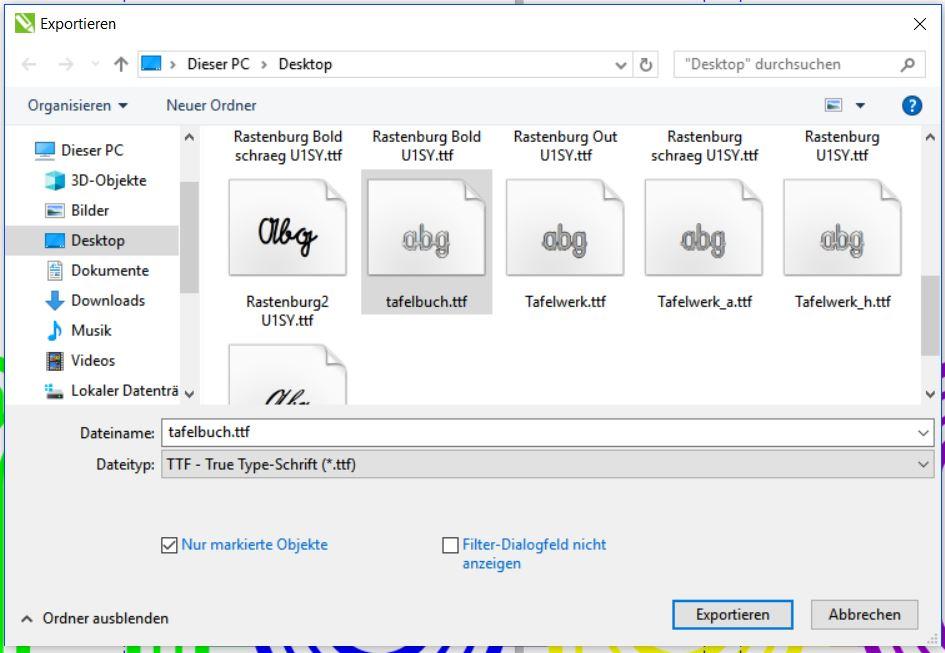Click the search magnifier icon
945x653 pixels.
pos(908,65)
